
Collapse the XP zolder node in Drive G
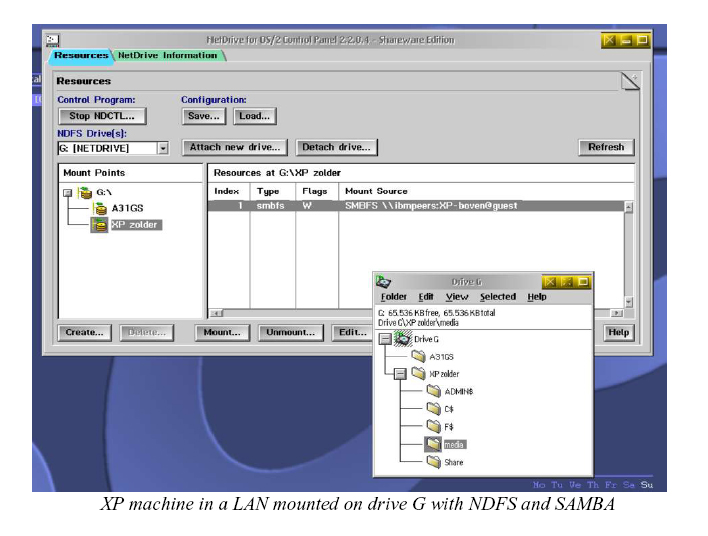click(400, 374)
